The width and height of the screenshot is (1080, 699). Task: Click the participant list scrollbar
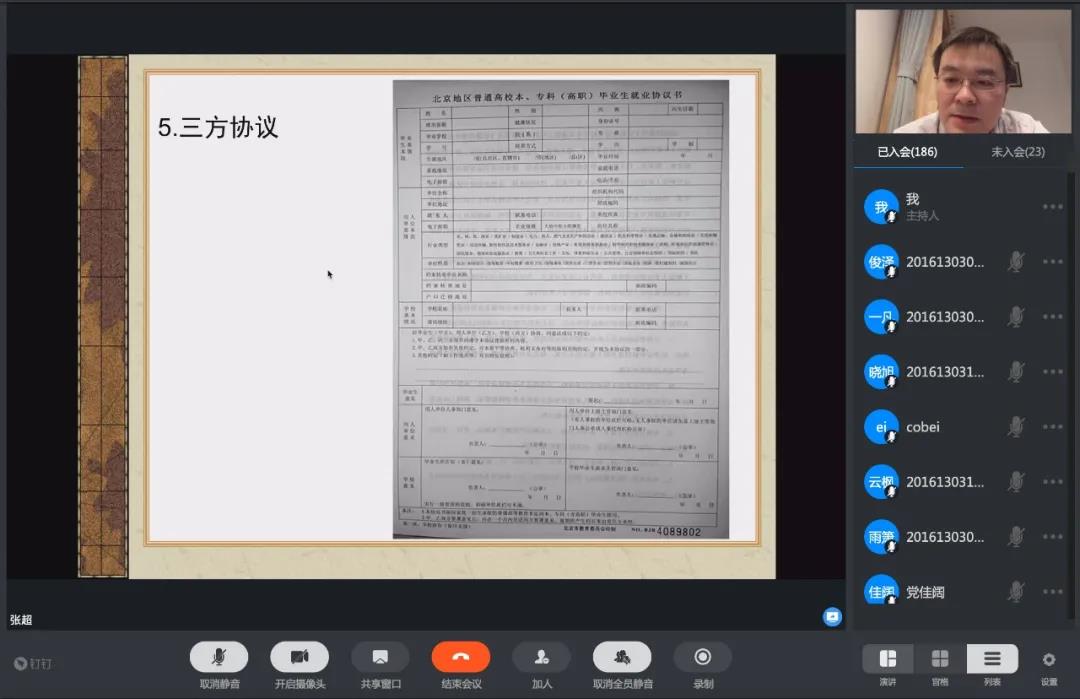click(x=1072, y=396)
